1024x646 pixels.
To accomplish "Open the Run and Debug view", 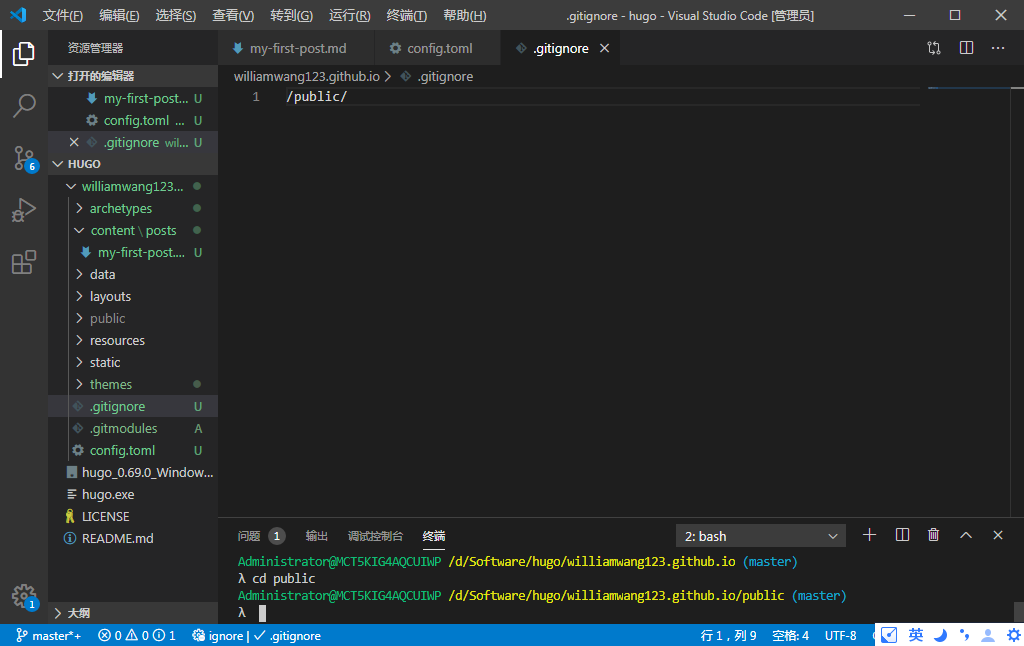I will (x=24, y=210).
